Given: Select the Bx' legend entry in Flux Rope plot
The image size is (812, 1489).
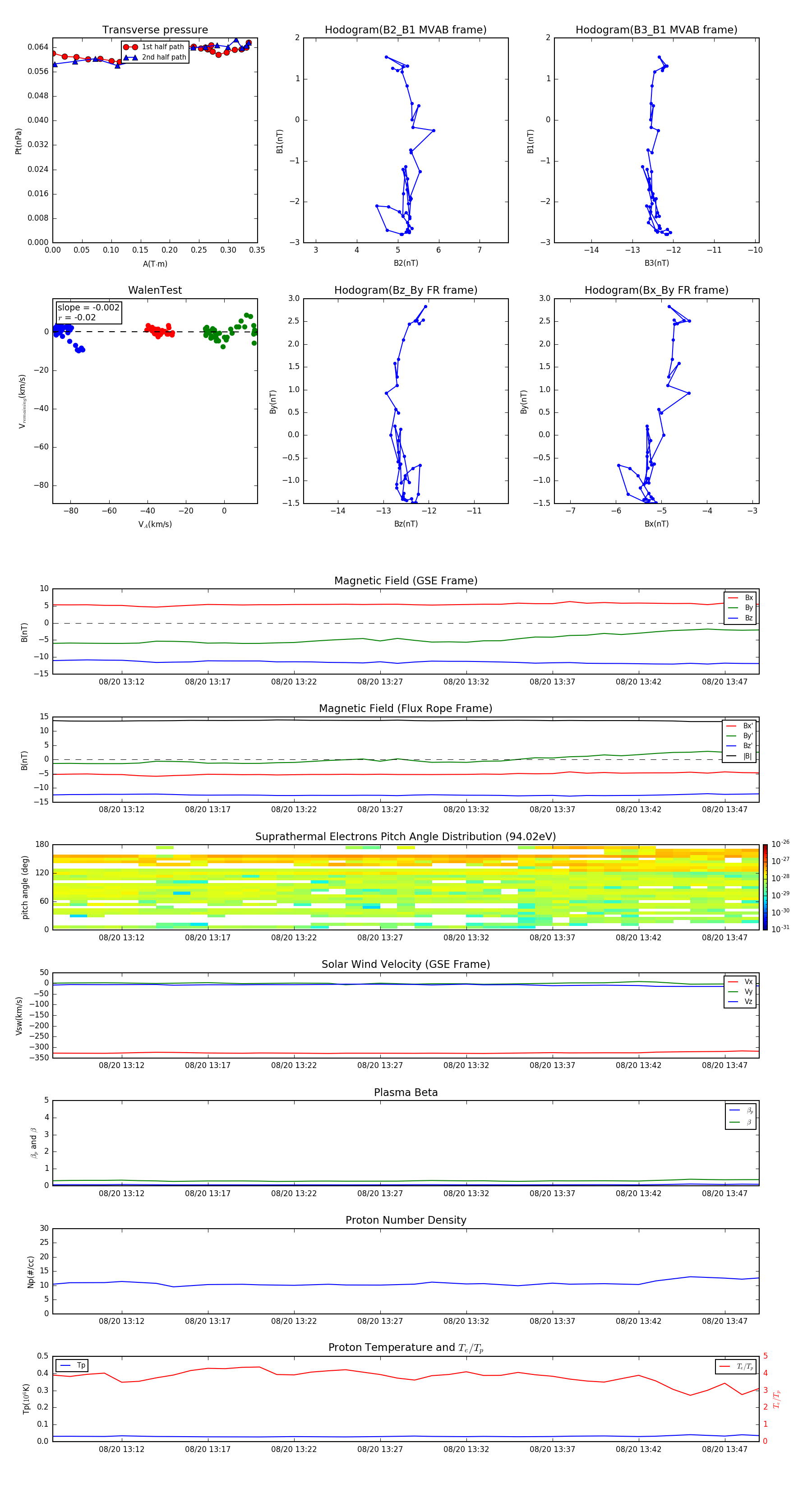Looking at the screenshot, I should coord(739,726).
